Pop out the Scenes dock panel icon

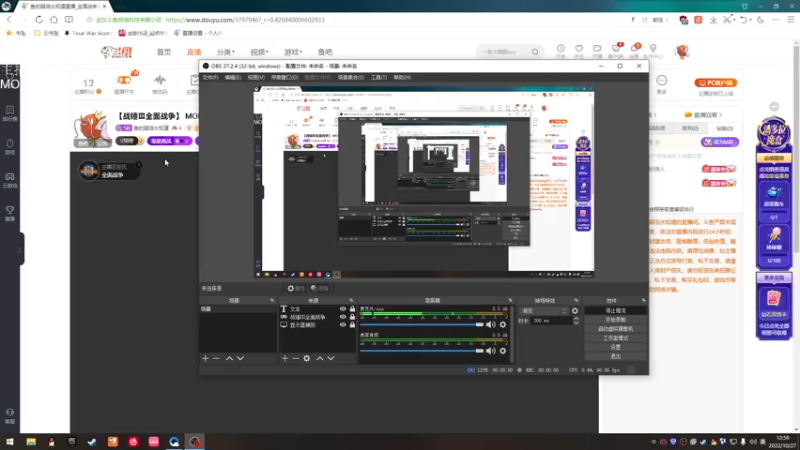(272, 301)
